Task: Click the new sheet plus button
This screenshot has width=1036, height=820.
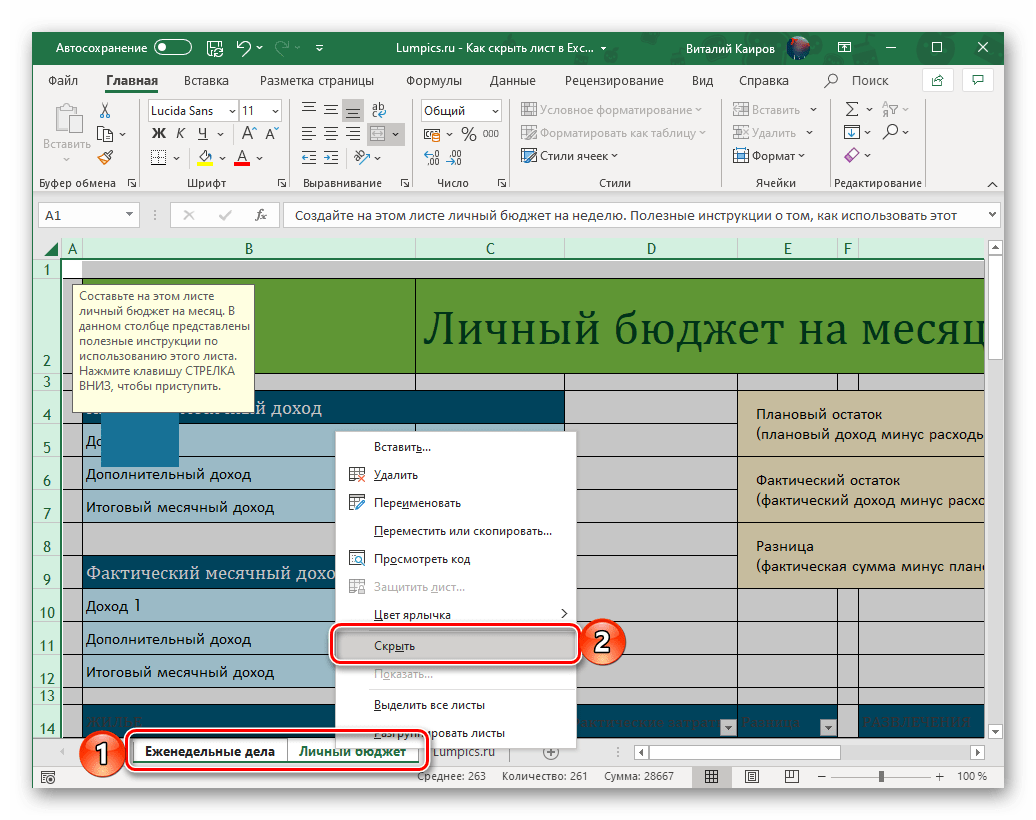Action: [x=550, y=751]
